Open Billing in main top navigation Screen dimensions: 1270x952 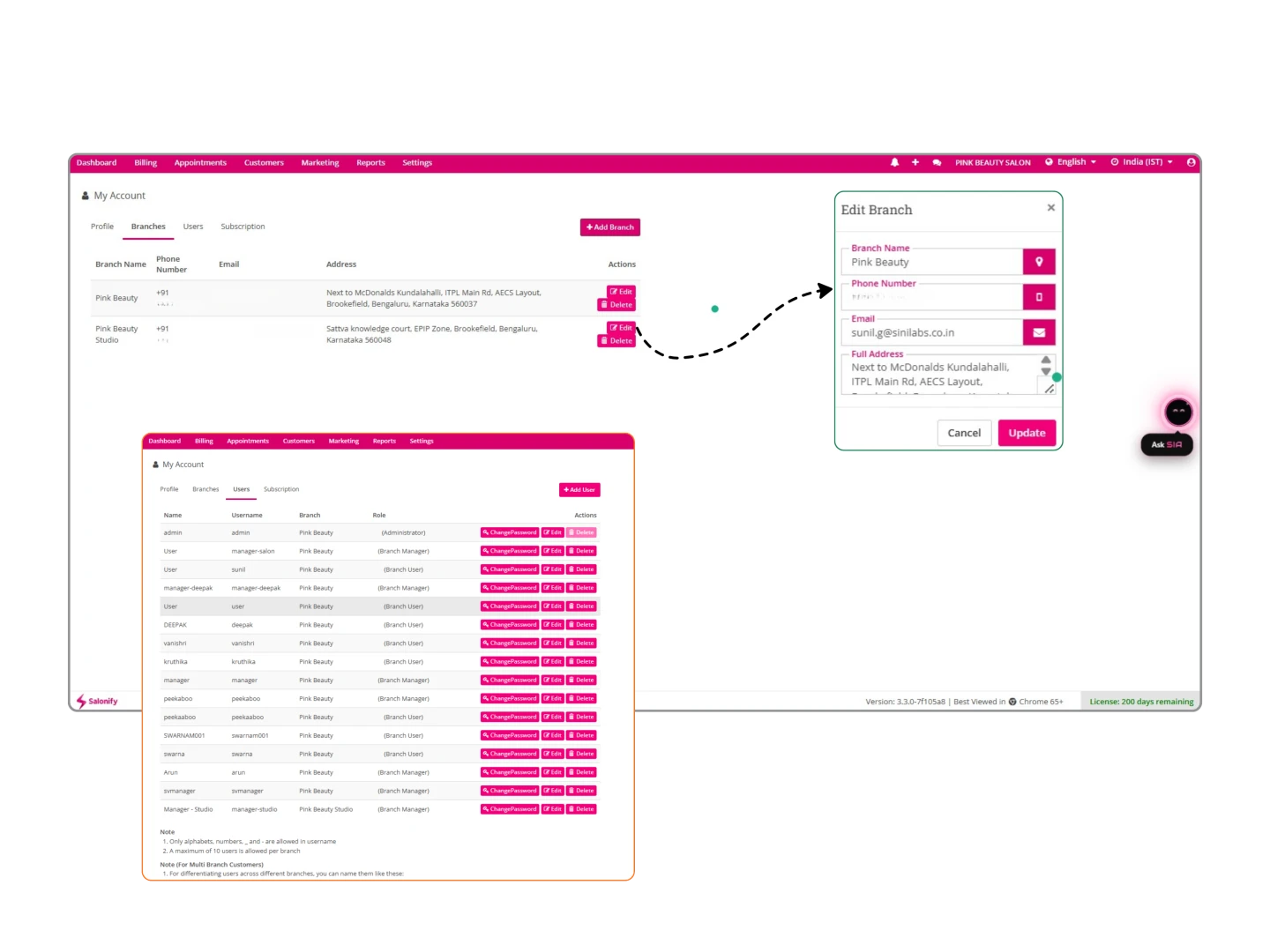(x=146, y=163)
